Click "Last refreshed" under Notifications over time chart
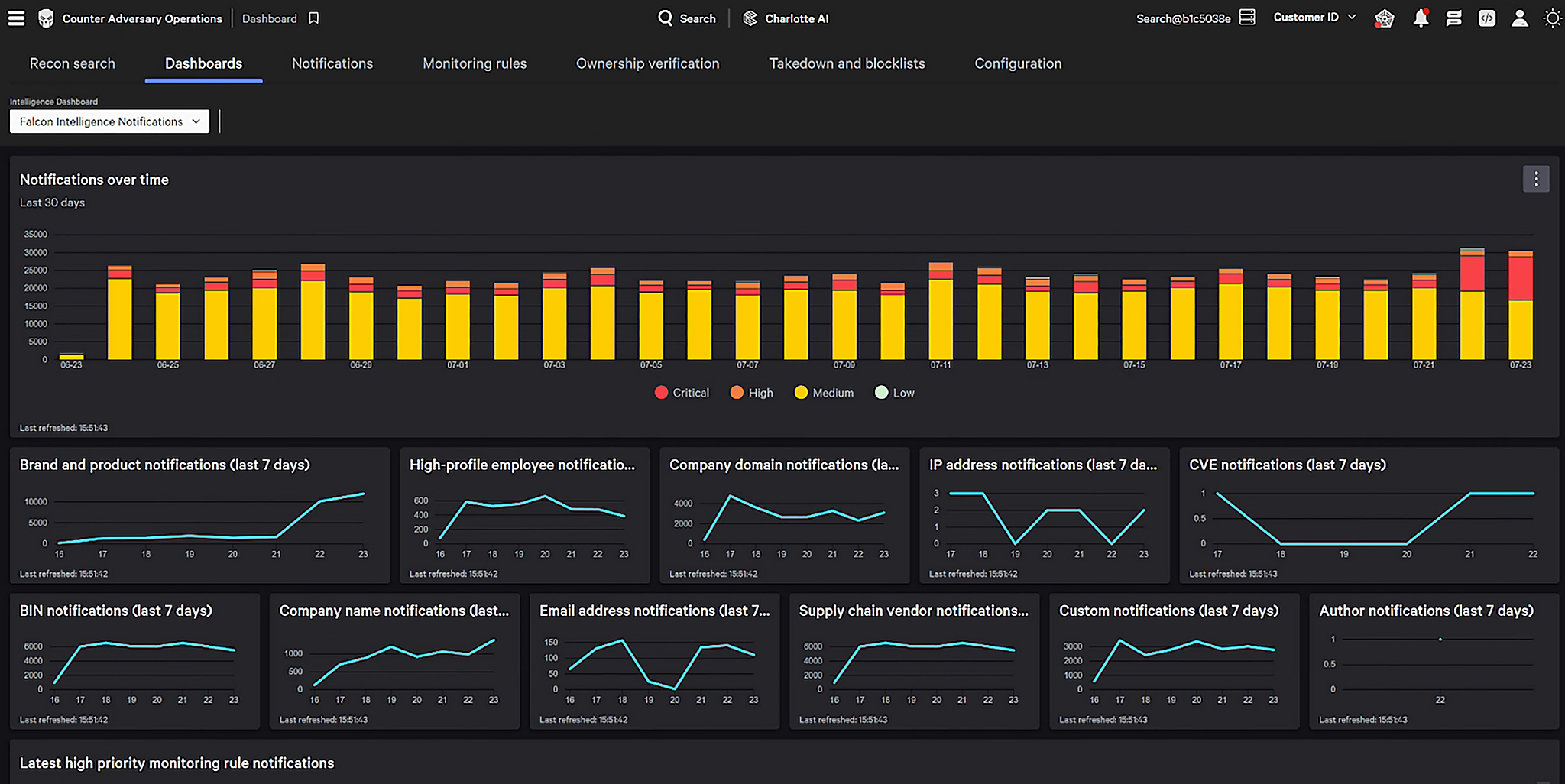Viewport: 1565px width, 784px height. tap(63, 428)
